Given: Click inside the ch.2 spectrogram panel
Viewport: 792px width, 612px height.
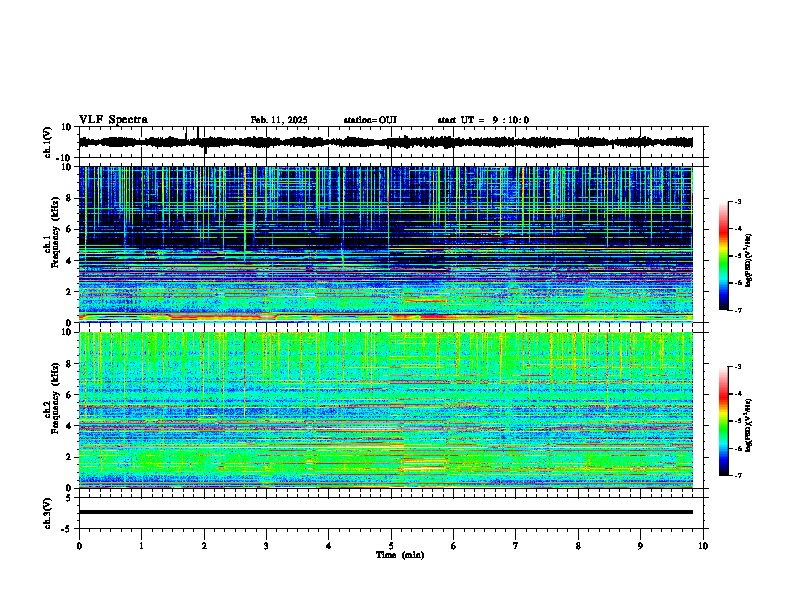Looking at the screenshot, I should pos(386,410).
